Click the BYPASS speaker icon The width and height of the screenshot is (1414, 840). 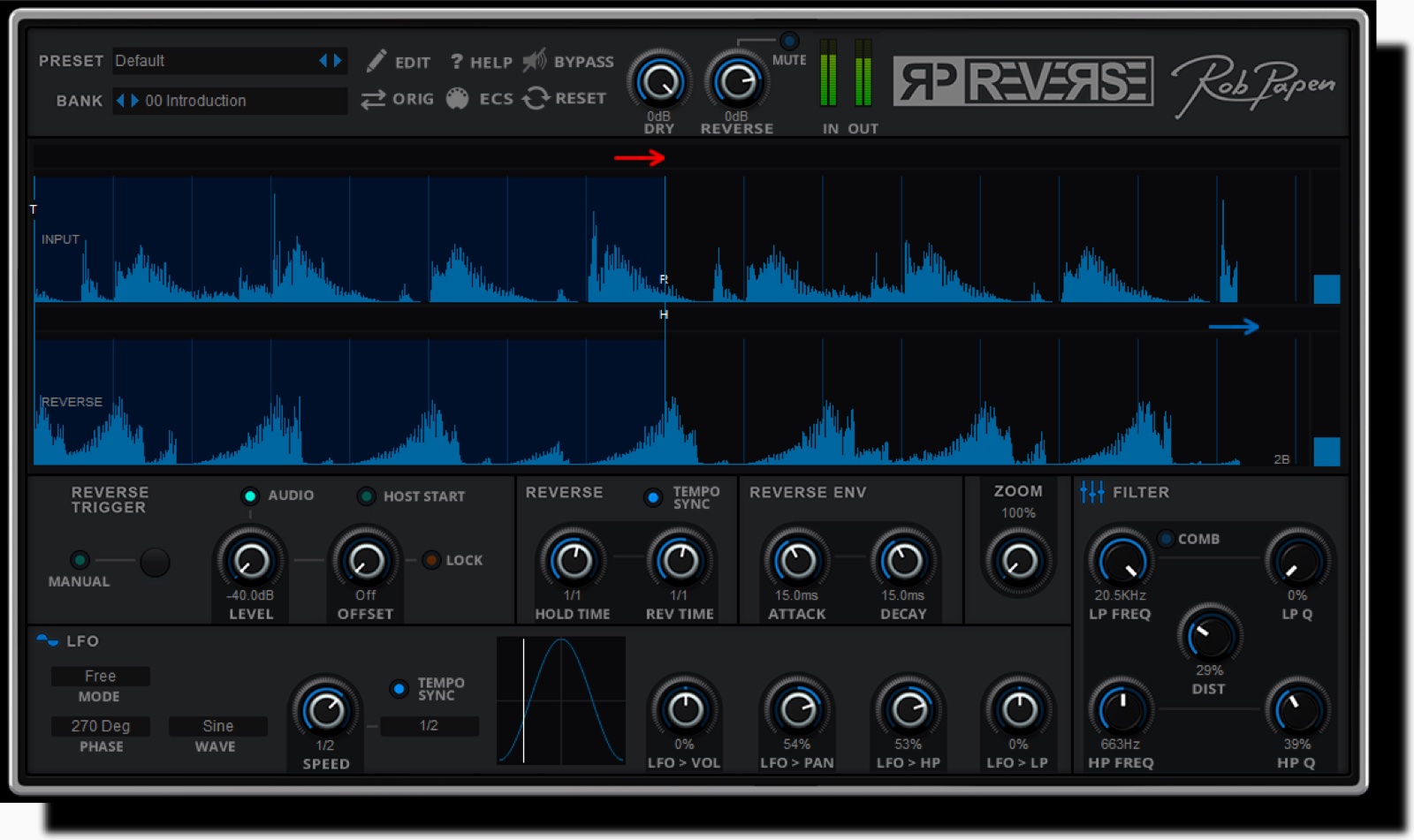(x=534, y=60)
